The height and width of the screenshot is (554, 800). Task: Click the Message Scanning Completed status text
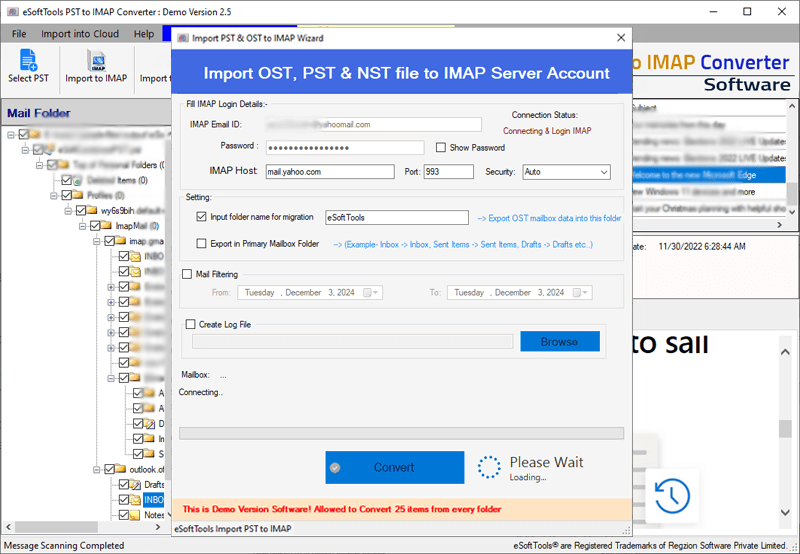[64, 545]
